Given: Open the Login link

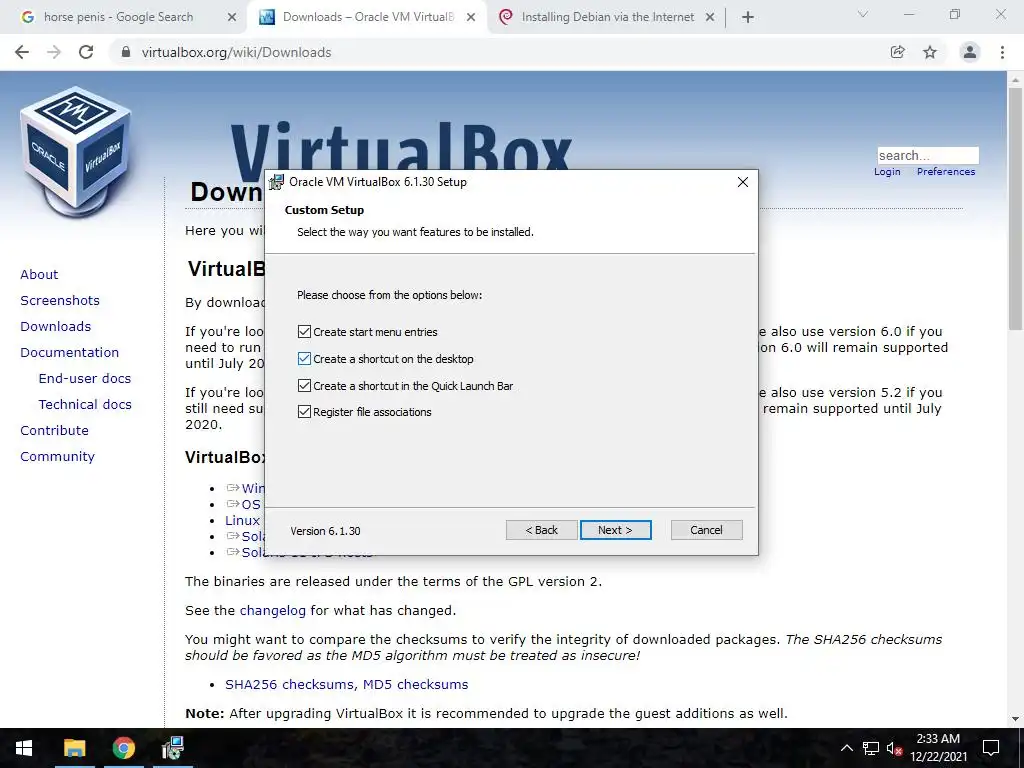Looking at the screenshot, I should pyautogui.click(x=887, y=172).
